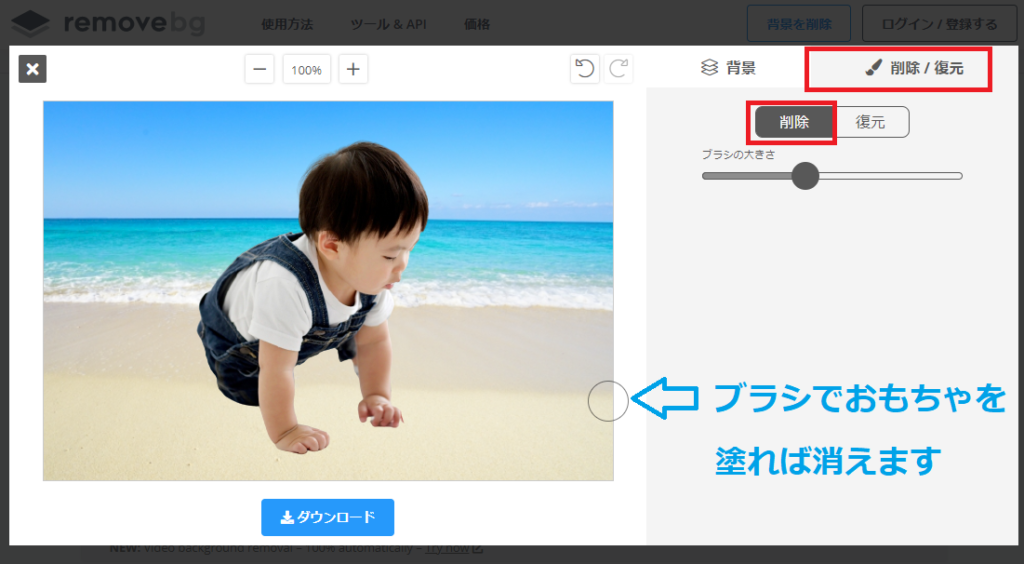Open the ツール & API menu
1024x564 pixels.
(x=389, y=24)
